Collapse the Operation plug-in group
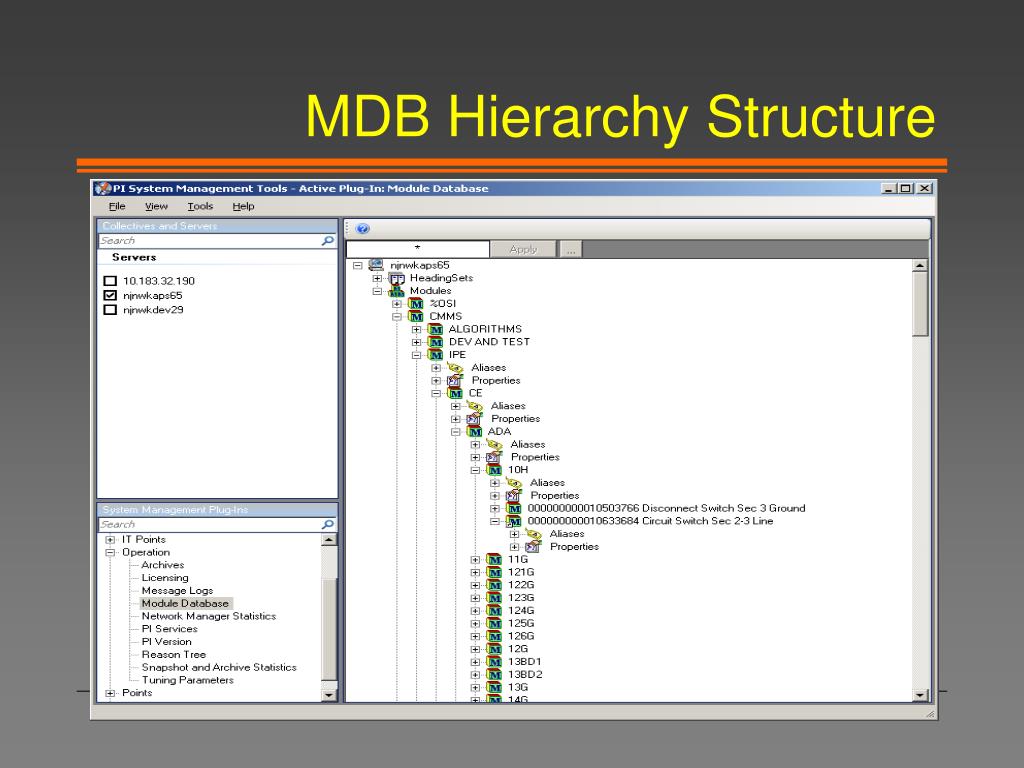Viewport: 1024px width, 768px height. tap(110, 552)
